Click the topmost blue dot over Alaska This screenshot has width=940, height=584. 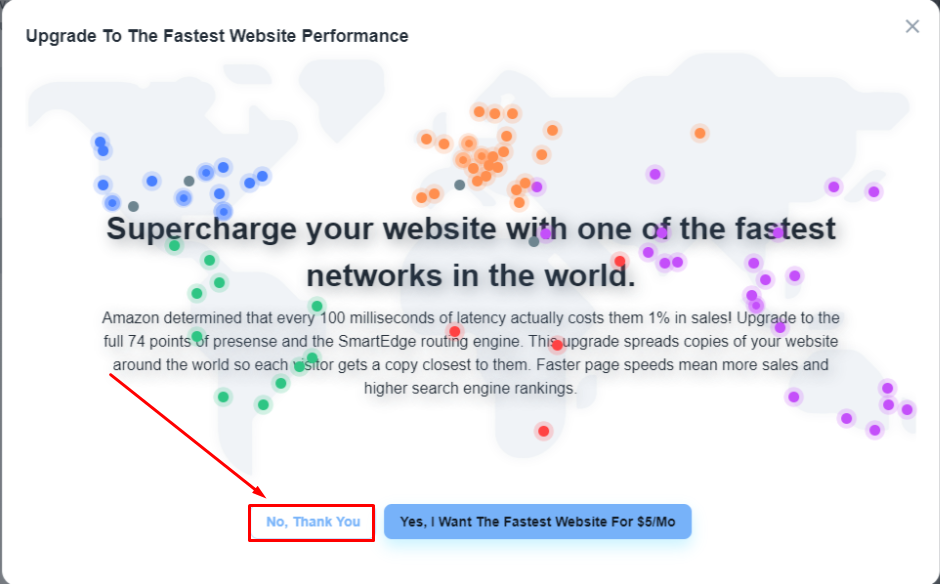[100, 142]
